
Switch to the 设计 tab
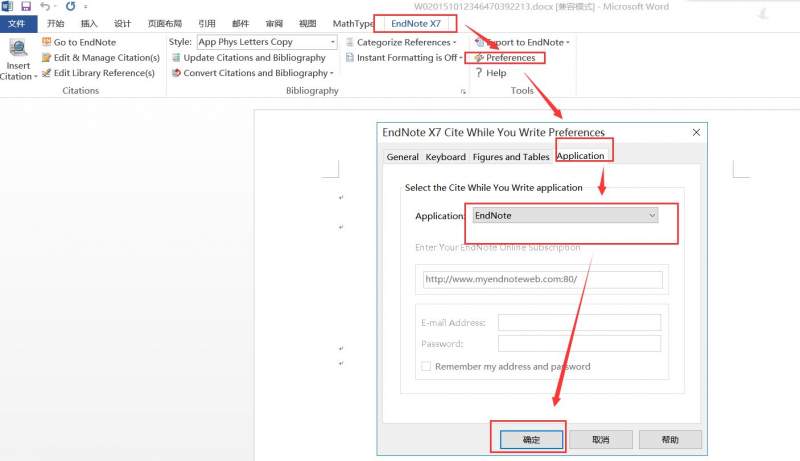coord(122,23)
